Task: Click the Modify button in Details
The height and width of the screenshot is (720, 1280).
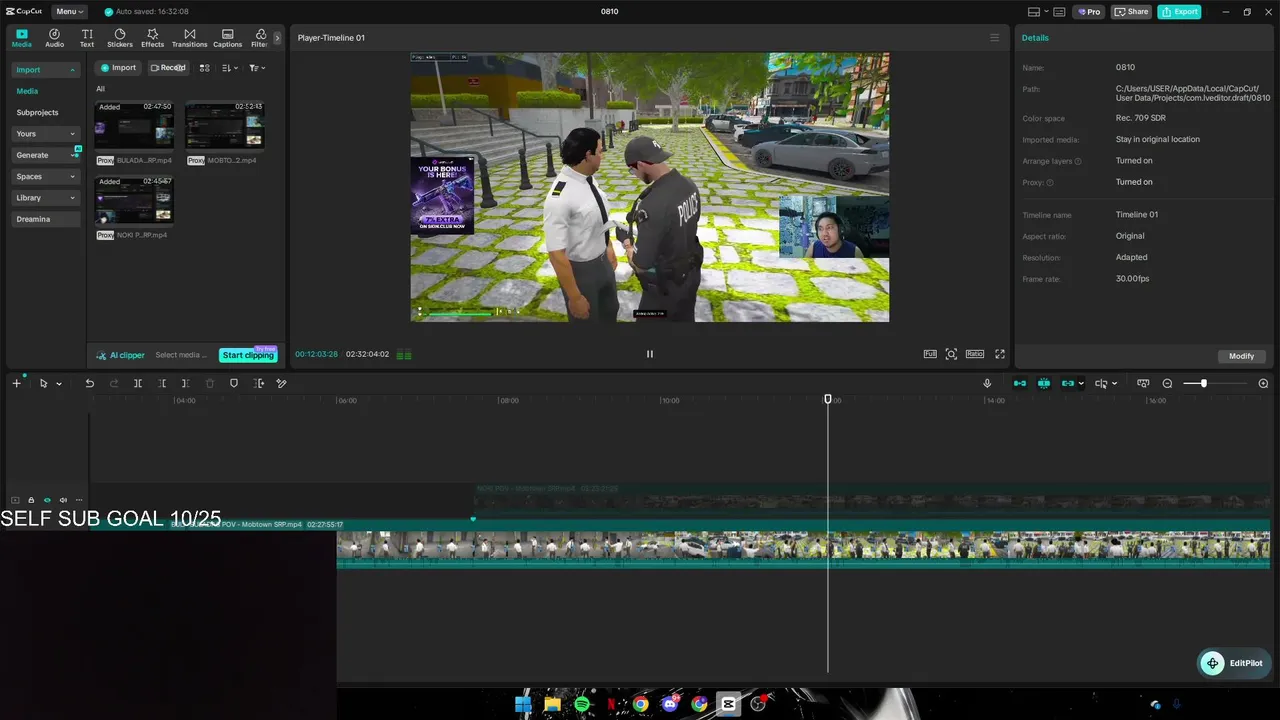Action: click(1242, 356)
